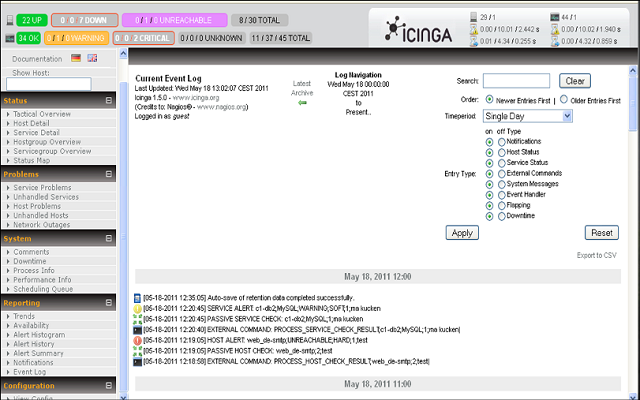Click the British flag documentation icon
640x400 pixels.
pyautogui.click(x=92, y=58)
